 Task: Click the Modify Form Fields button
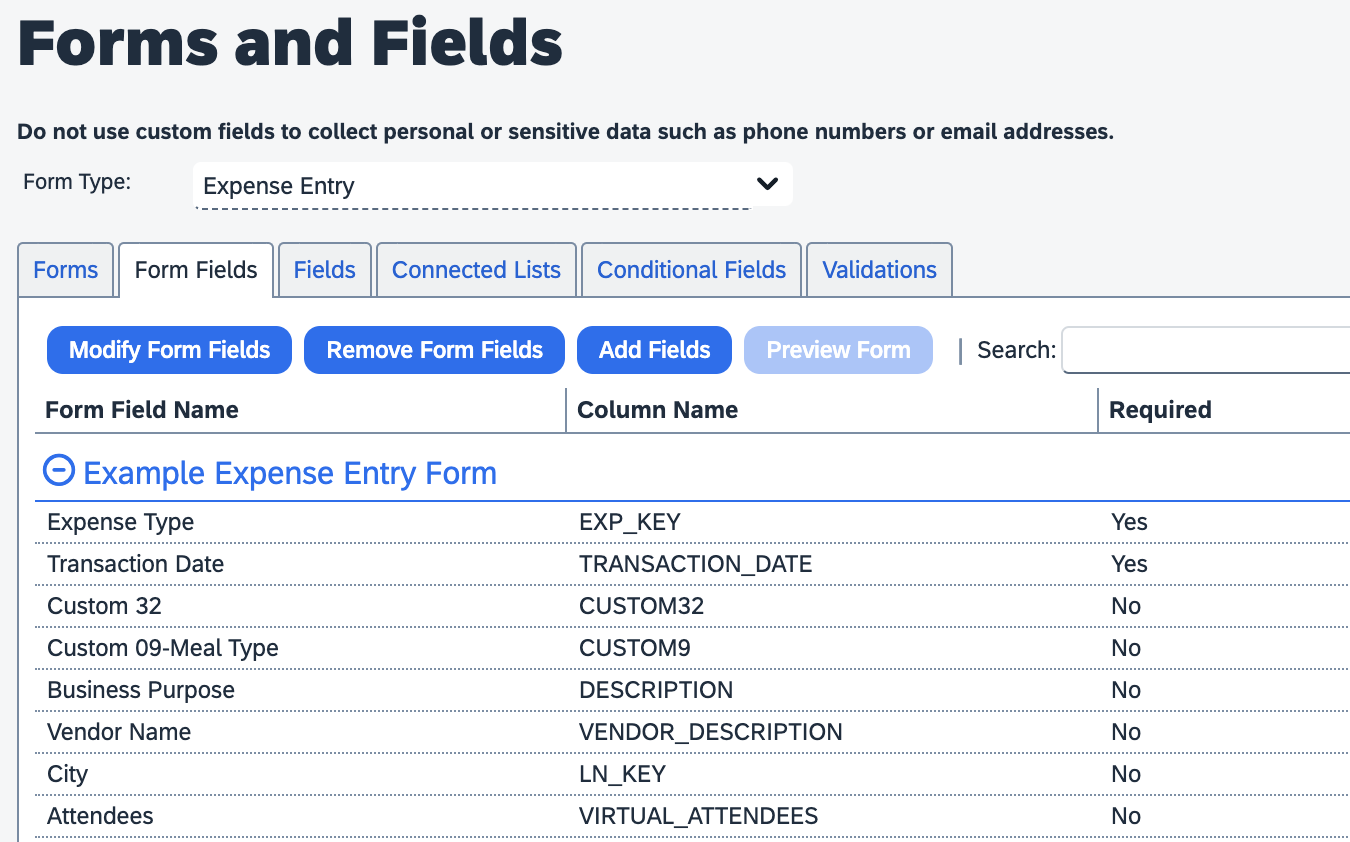click(x=169, y=350)
